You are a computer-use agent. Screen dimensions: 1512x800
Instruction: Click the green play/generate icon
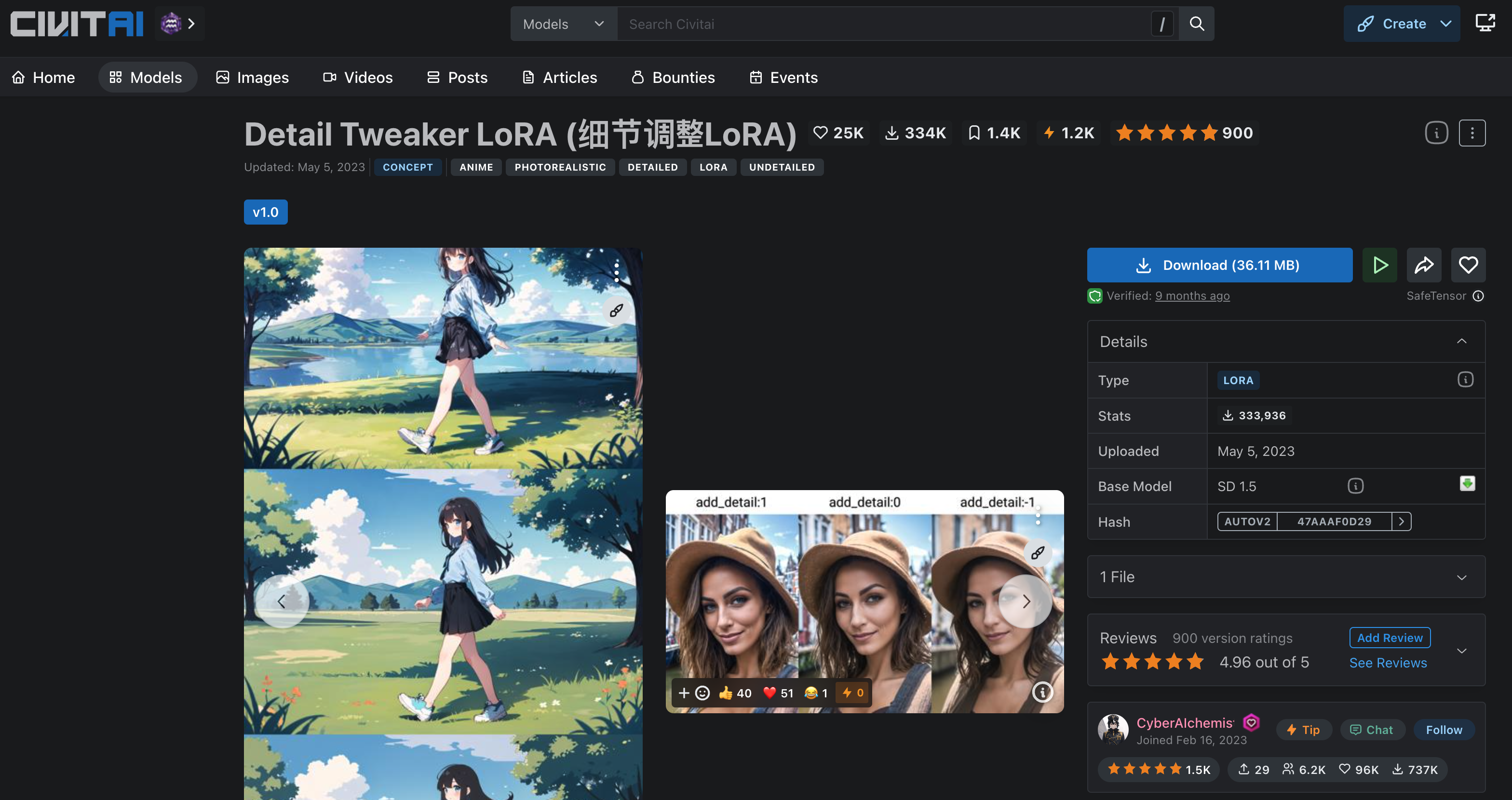[1379, 265]
